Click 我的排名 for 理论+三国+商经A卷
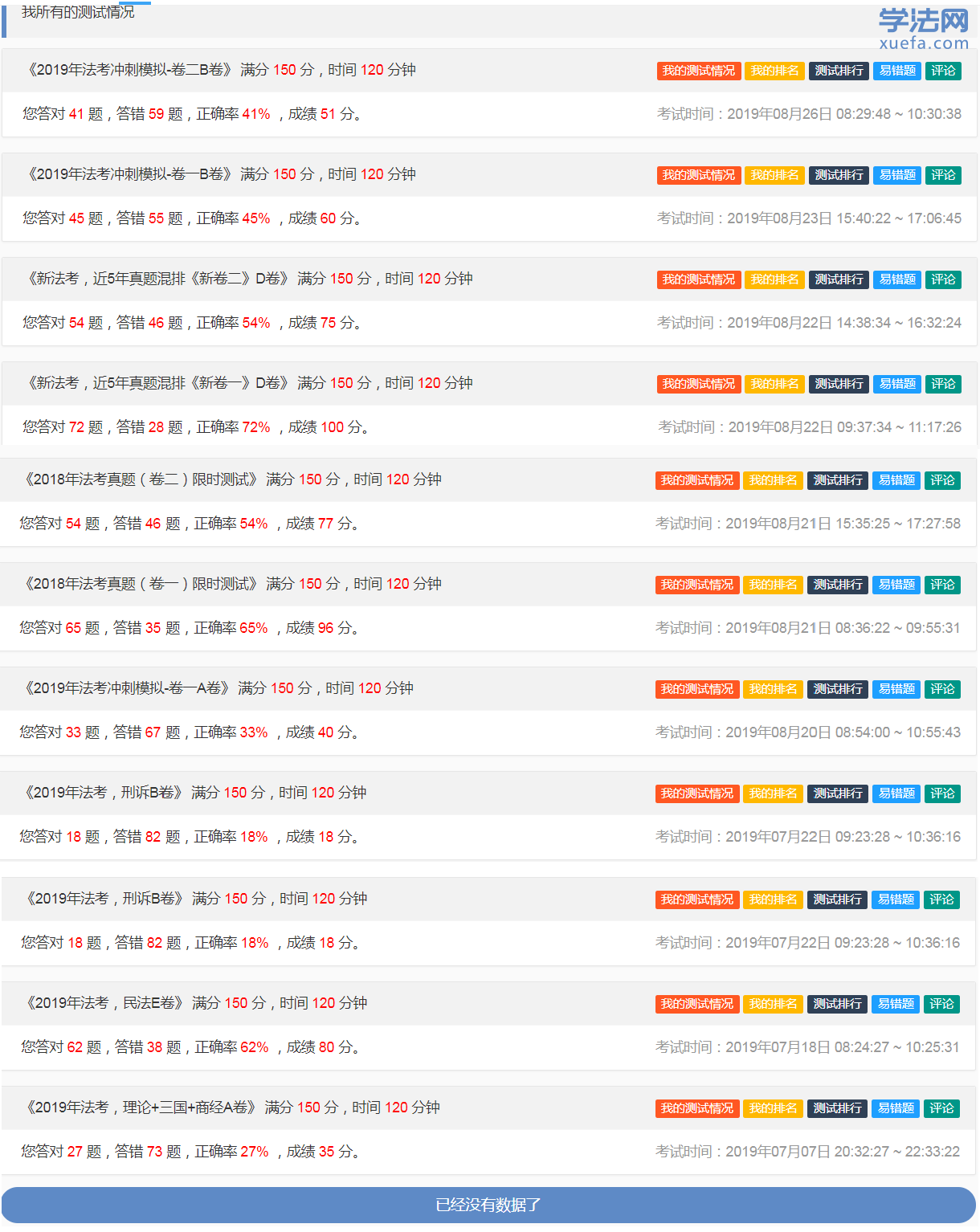The image size is (980, 1232). click(774, 1108)
